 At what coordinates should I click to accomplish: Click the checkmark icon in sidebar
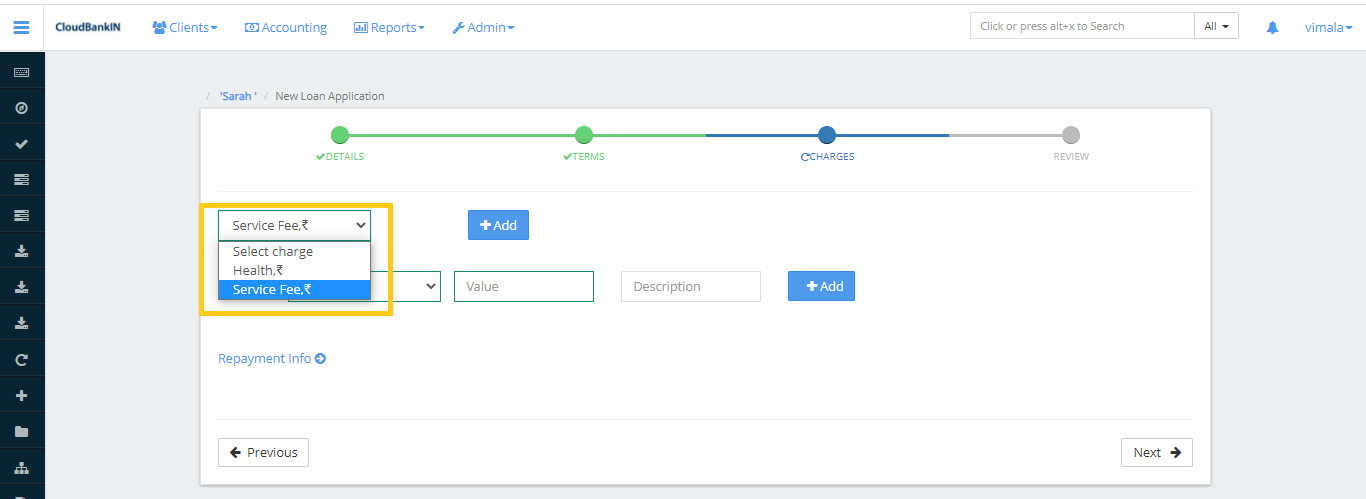[21, 144]
